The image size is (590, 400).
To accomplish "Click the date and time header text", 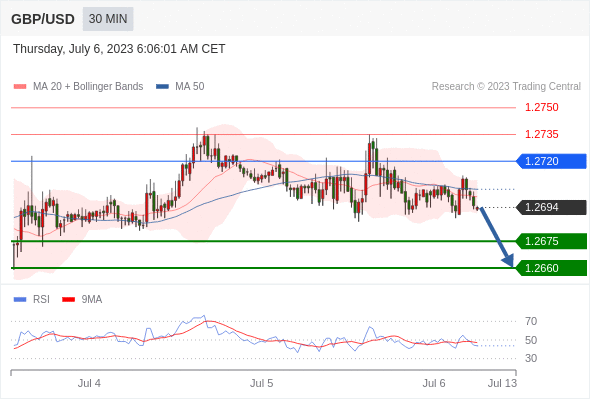I will tap(119, 49).
